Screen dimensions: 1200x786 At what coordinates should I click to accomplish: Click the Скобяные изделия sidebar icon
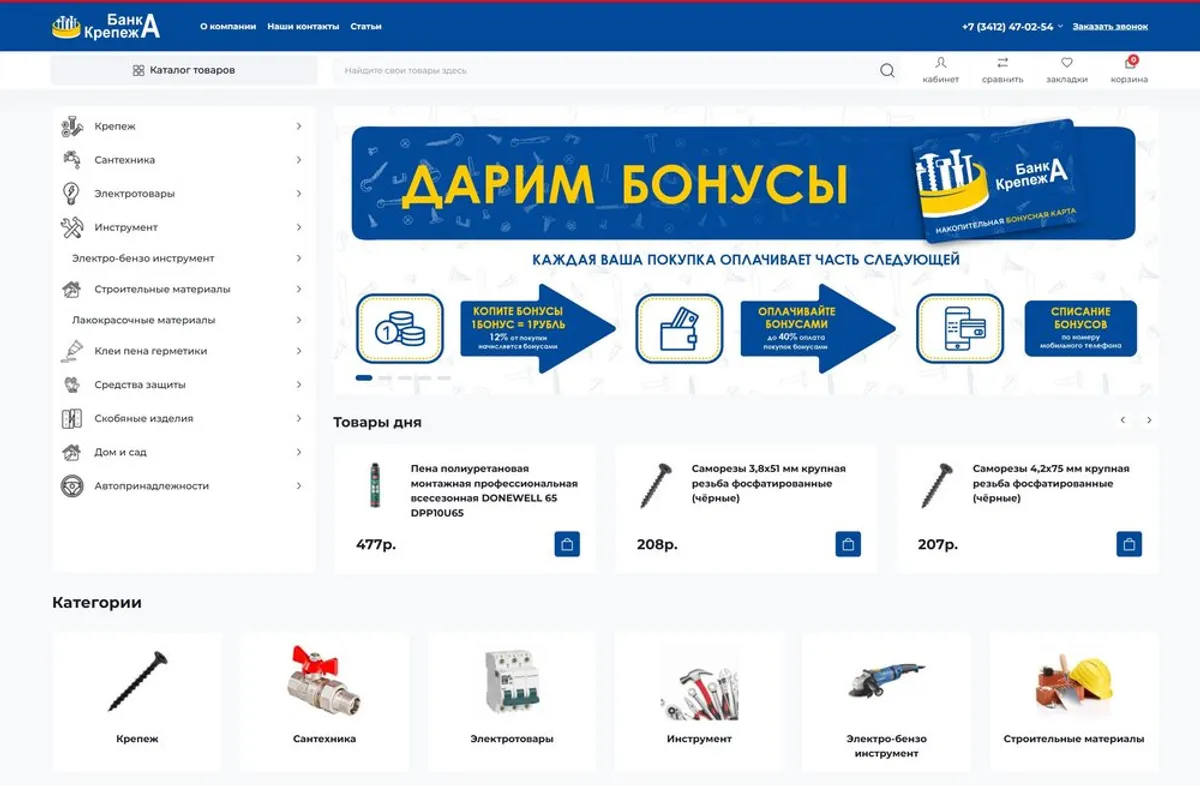[x=71, y=418]
